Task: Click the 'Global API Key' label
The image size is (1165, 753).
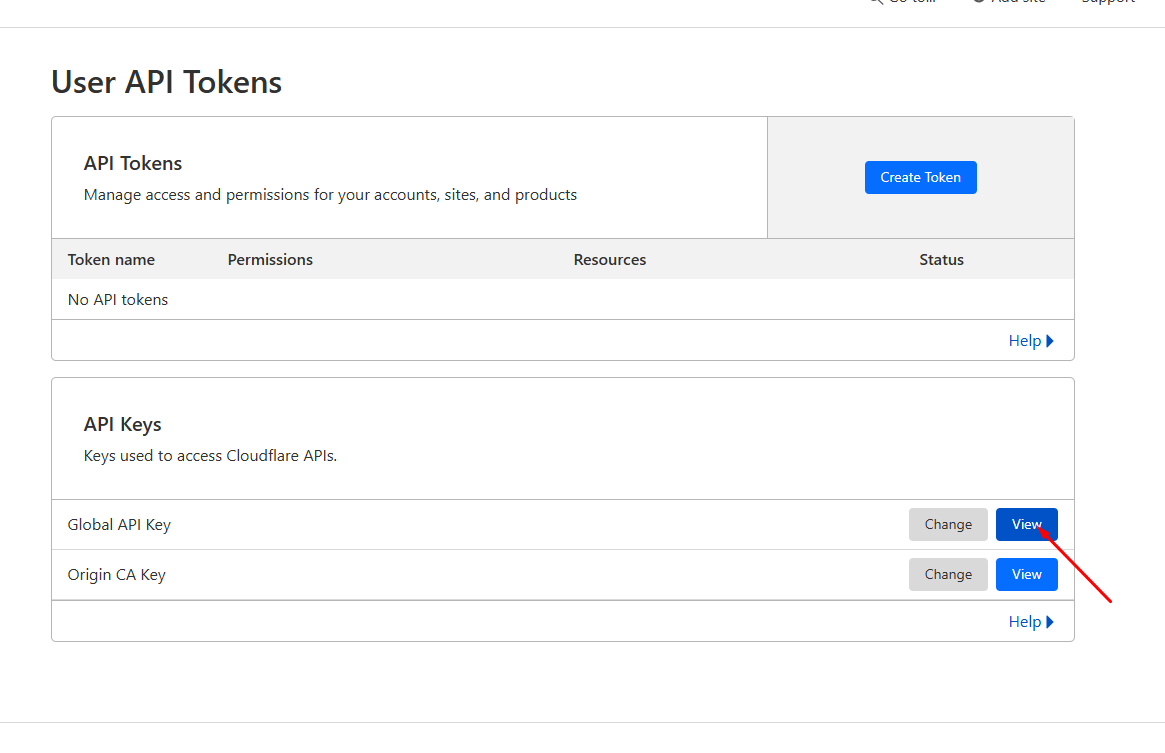Action: [119, 525]
